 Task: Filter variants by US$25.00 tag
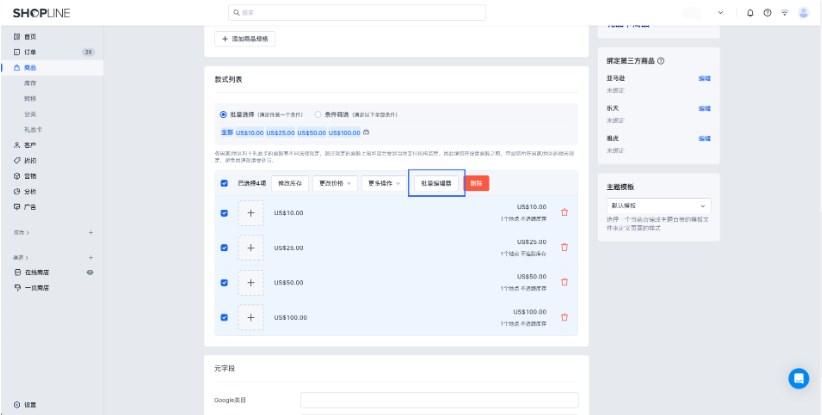(x=280, y=133)
